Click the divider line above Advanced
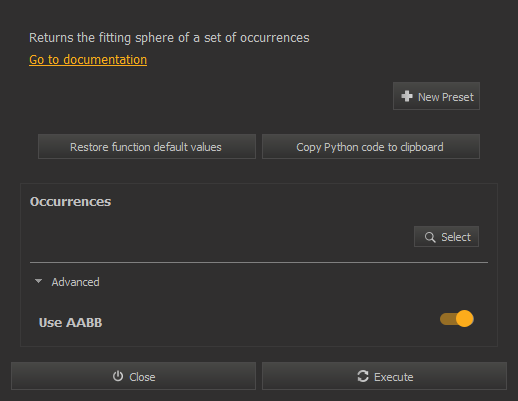 pyautogui.click(x=259, y=263)
